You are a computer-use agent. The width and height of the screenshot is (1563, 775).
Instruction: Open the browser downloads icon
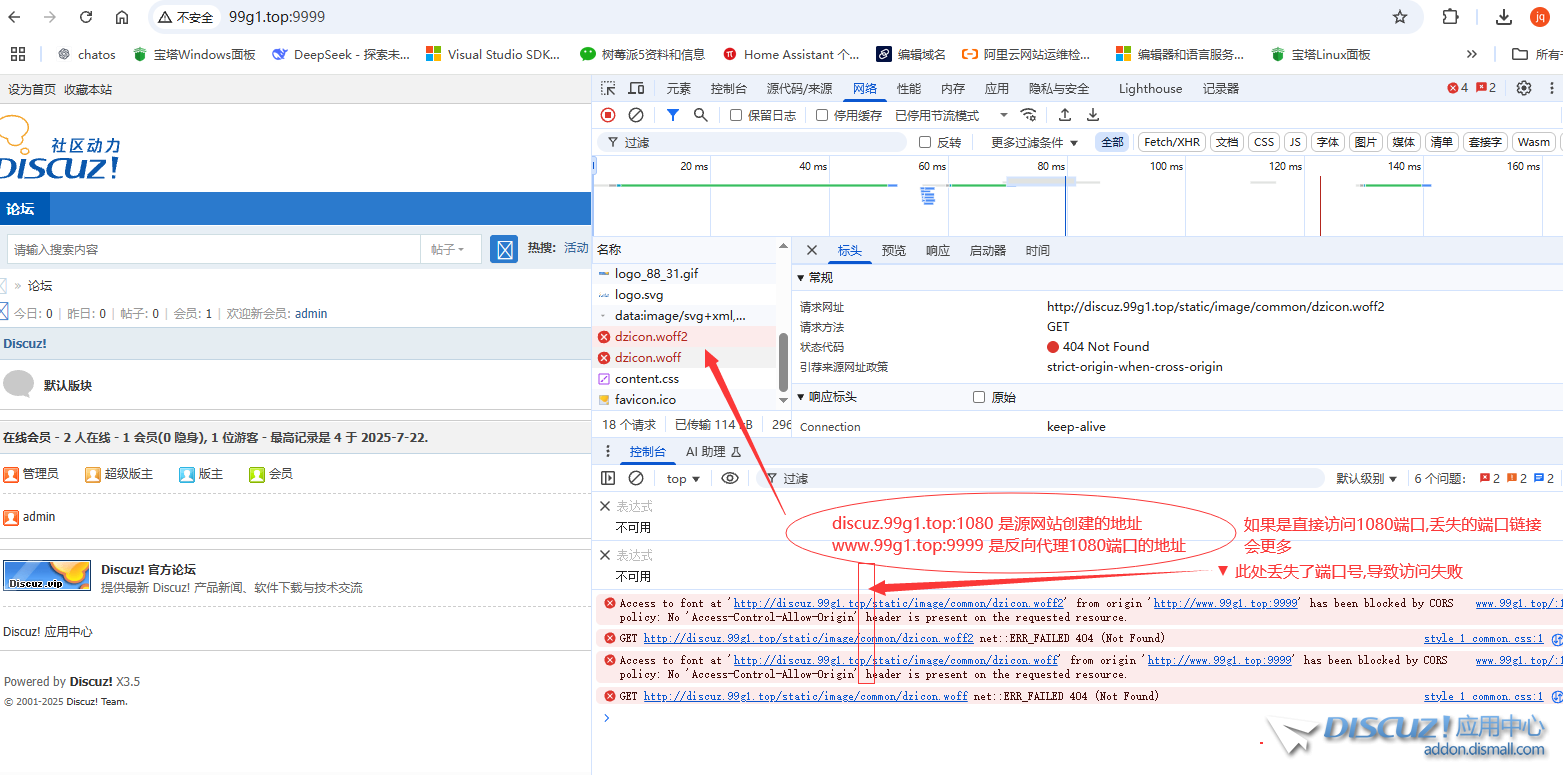(1504, 17)
